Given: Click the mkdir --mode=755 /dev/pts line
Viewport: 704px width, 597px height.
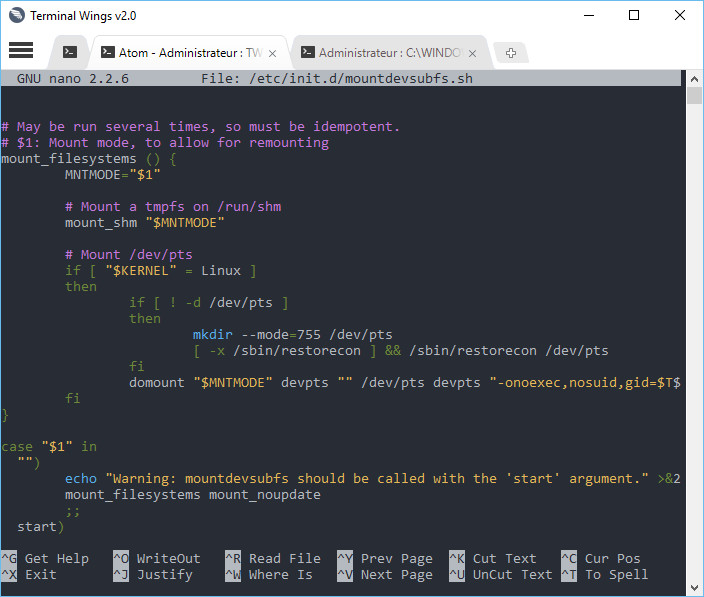Looking at the screenshot, I should [293, 335].
